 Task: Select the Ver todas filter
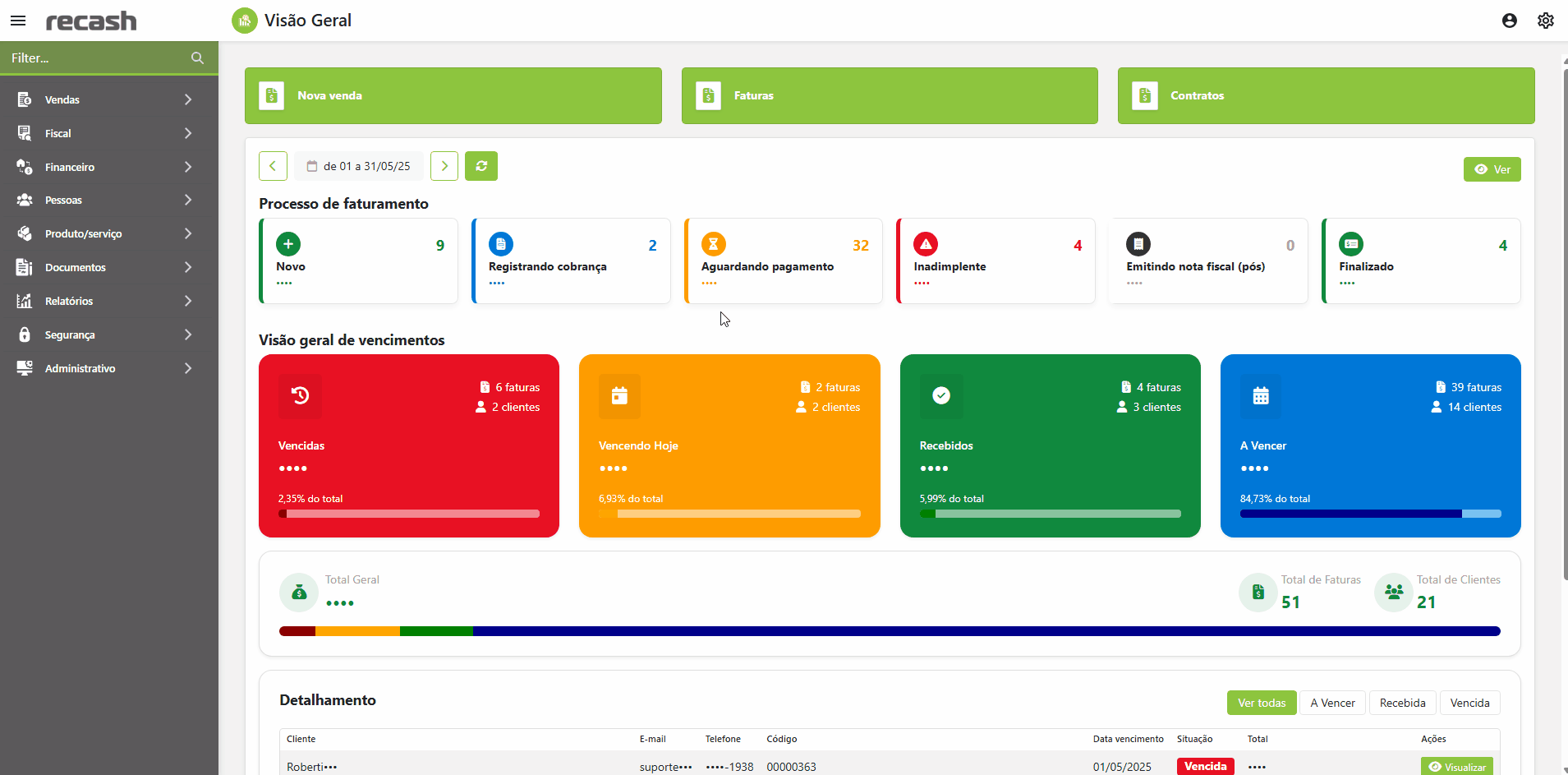[1261, 703]
